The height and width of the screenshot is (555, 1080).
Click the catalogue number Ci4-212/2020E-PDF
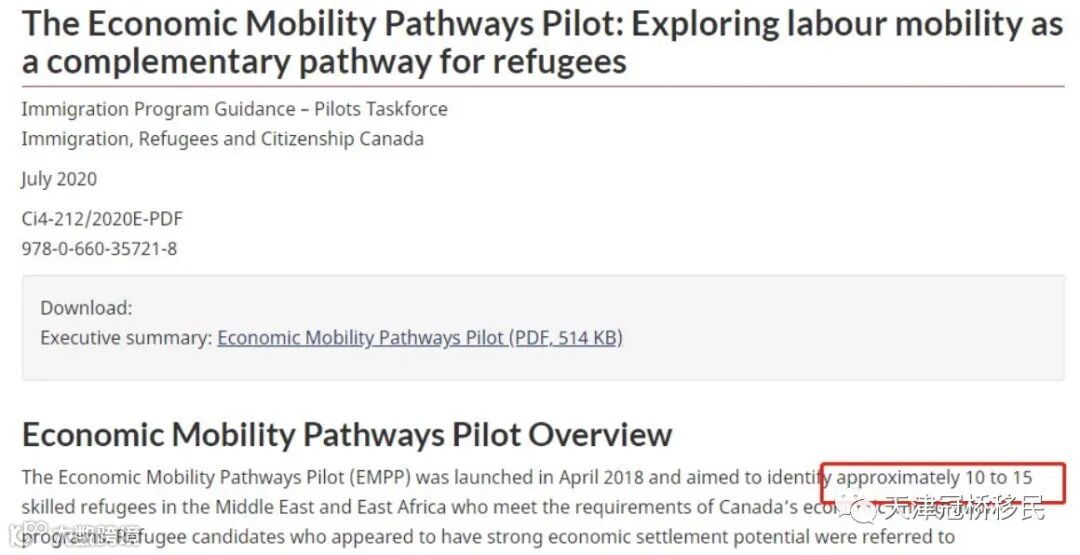(103, 219)
